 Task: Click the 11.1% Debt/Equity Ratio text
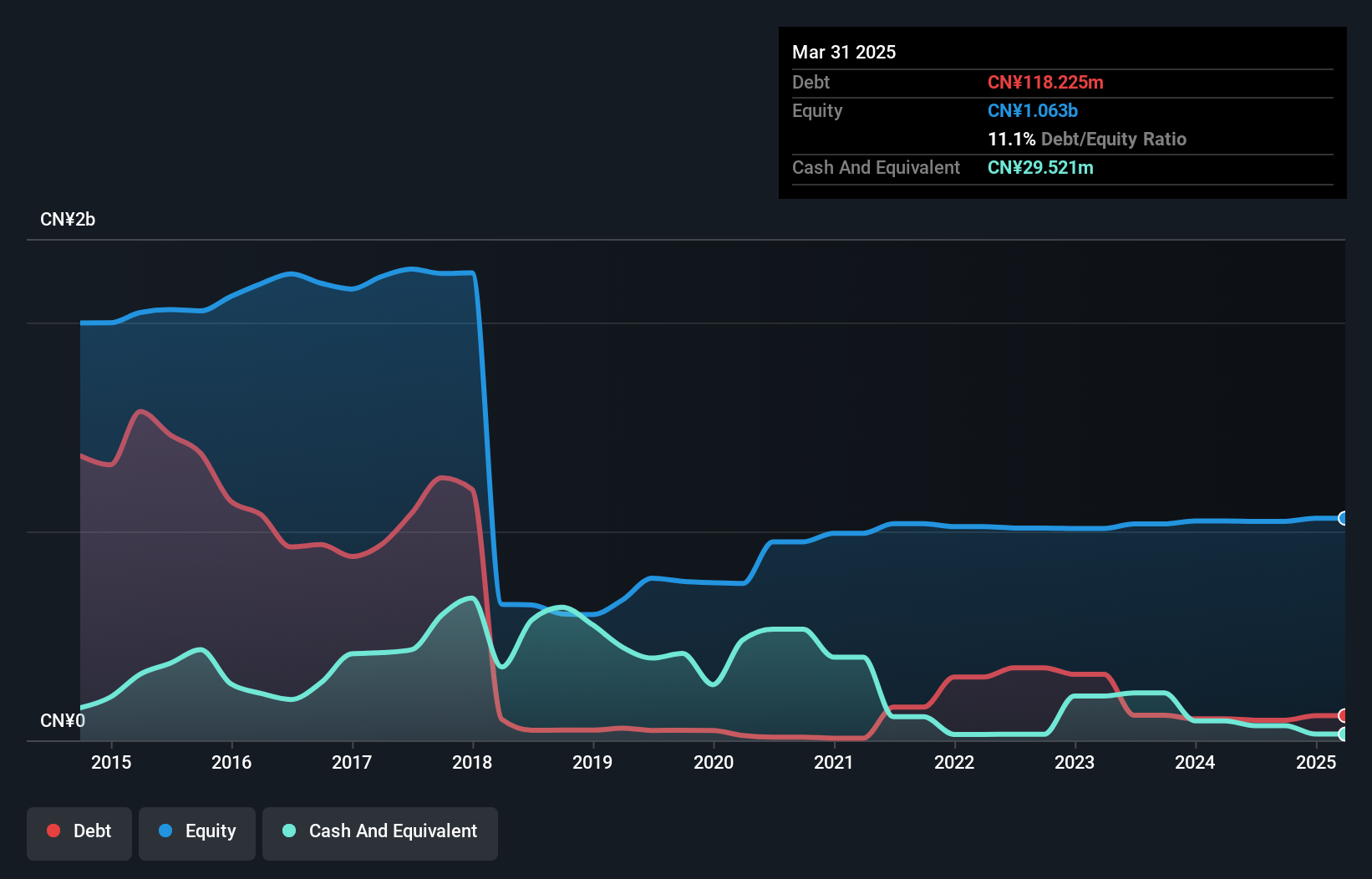point(1087,139)
